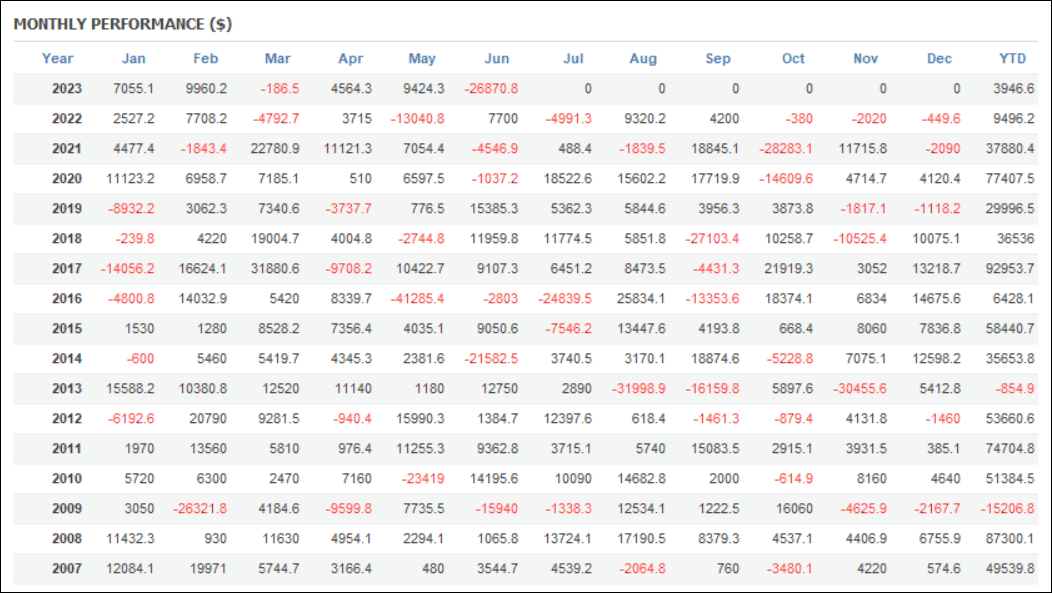This screenshot has width=1052, height=593.
Task: Click the -15206.8 YTD value for 2009
Action: coord(1007,508)
